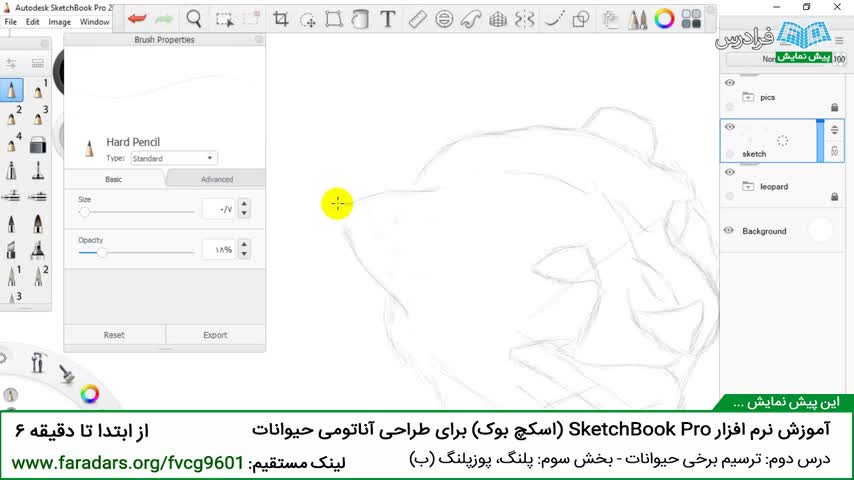This screenshot has width=854, height=480.
Task: Select pencil brush numbered 2
Action: coord(11,117)
